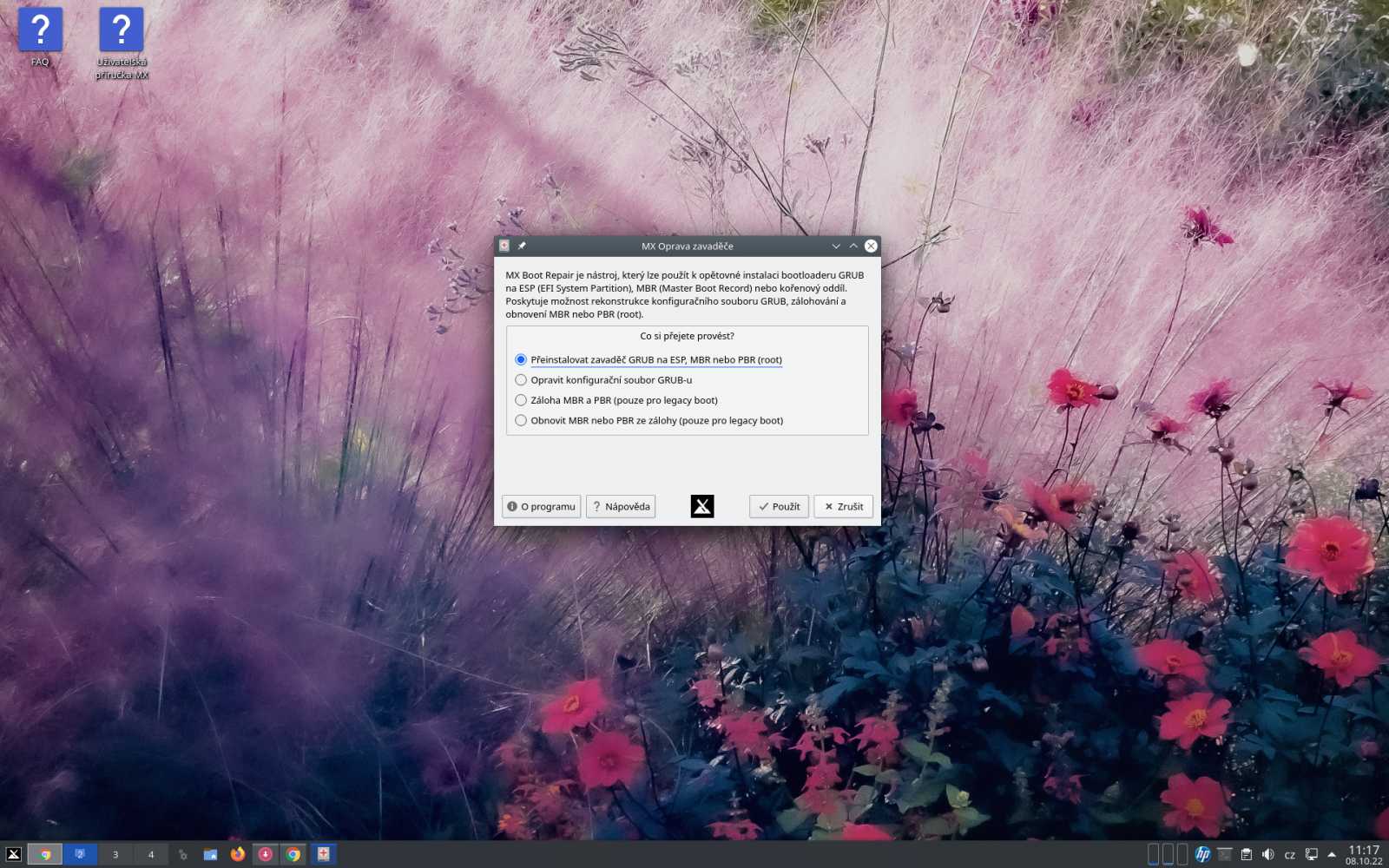
Task: Select the MX Boot Repair taskbar entry
Action: tap(323, 854)
